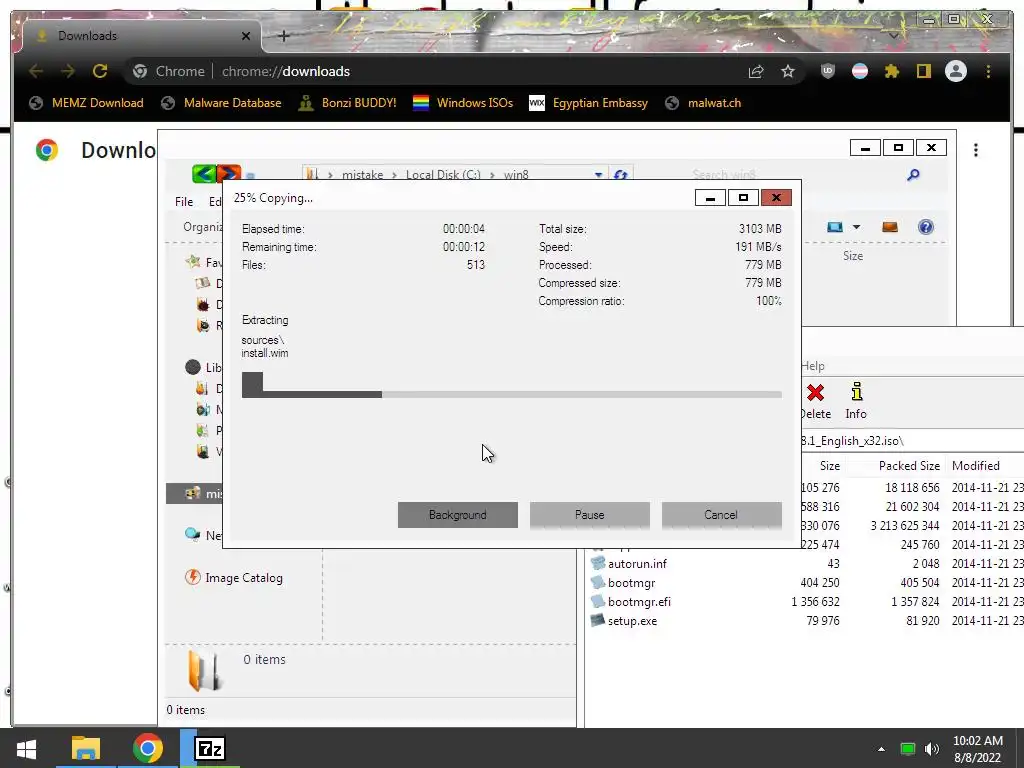Screen dimensions: 1024x768
Task: Click the Background button in copy dialog
Action: point(458,515)
